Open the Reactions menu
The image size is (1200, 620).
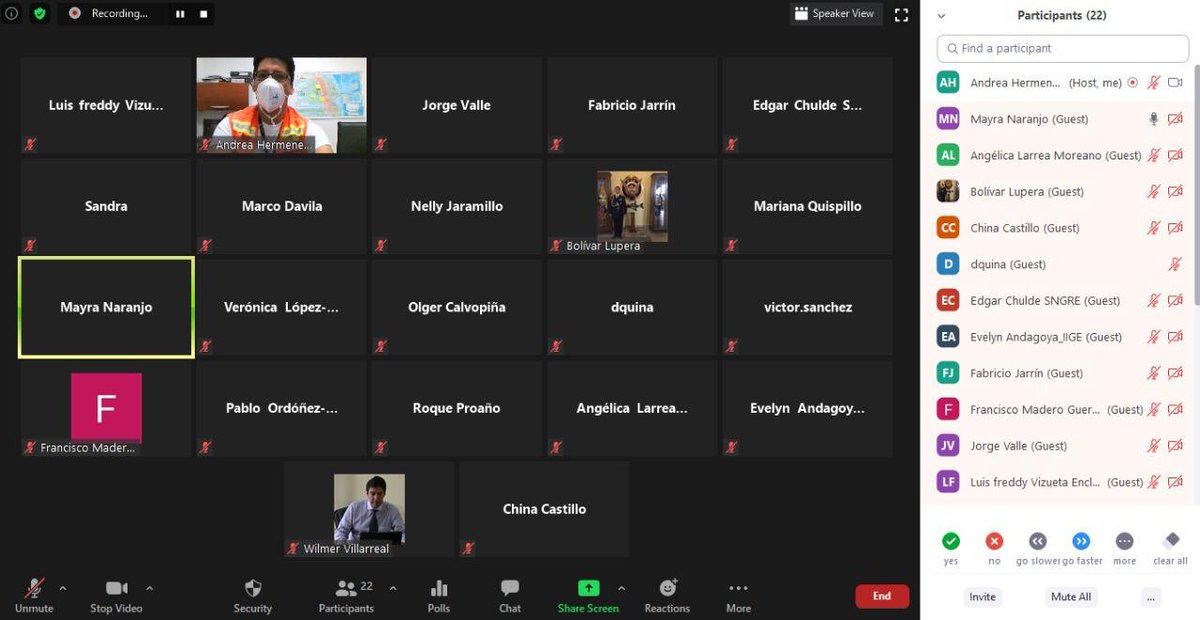point(667,596)
